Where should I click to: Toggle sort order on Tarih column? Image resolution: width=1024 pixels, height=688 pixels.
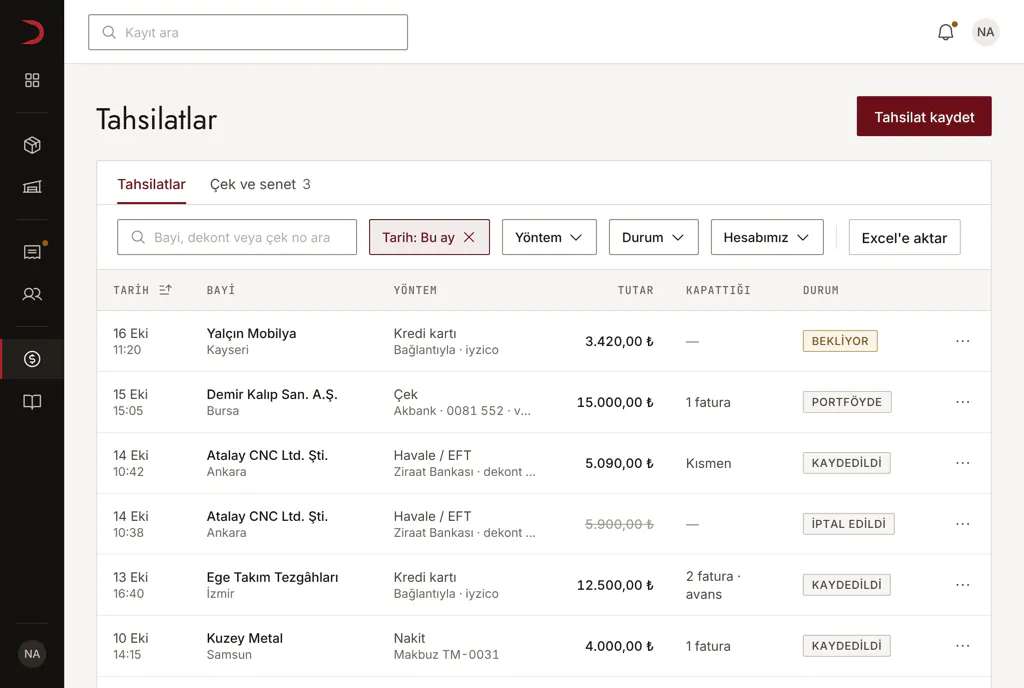[x=165, y=290]
